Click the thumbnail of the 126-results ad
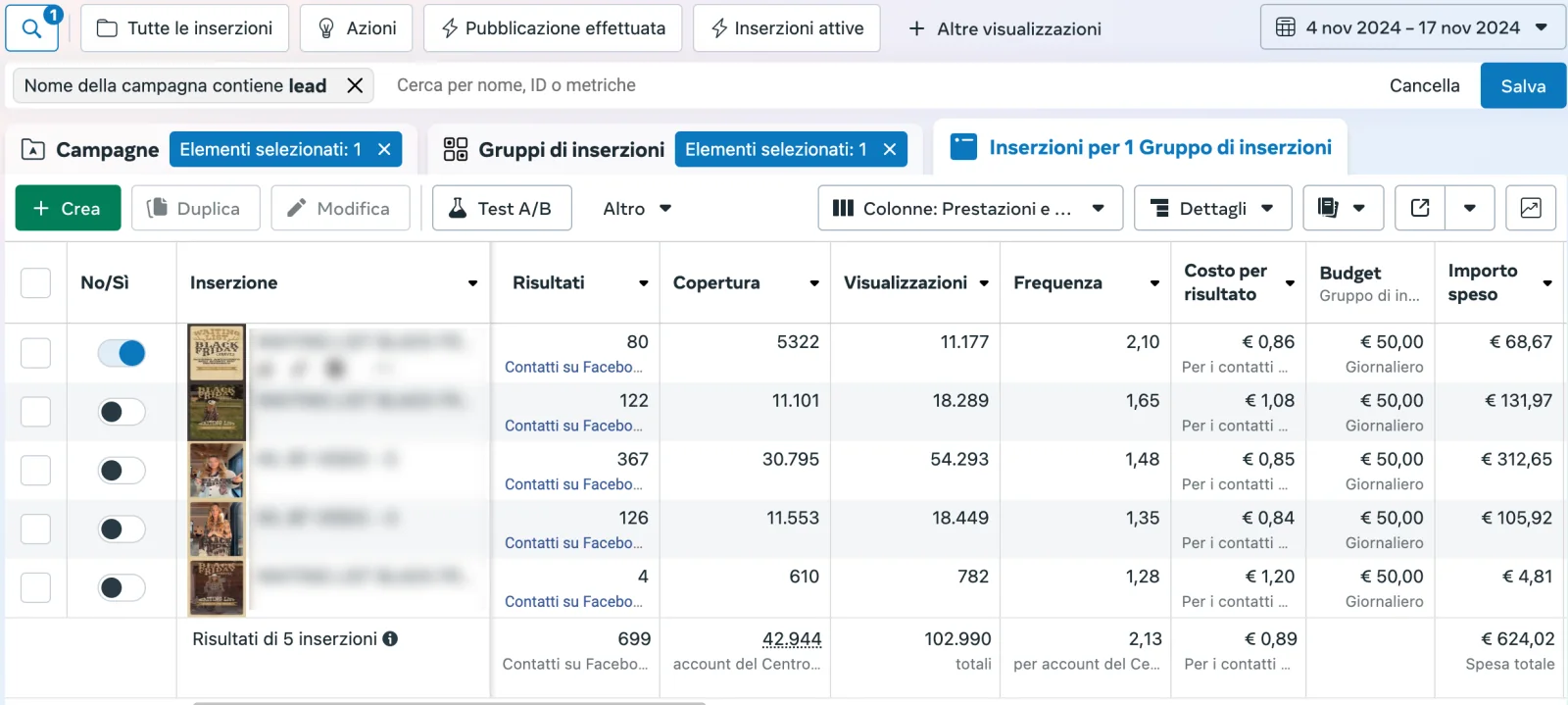Image resolution: width=1568 pixels, height=705 pixels. (x=217, y=529)
